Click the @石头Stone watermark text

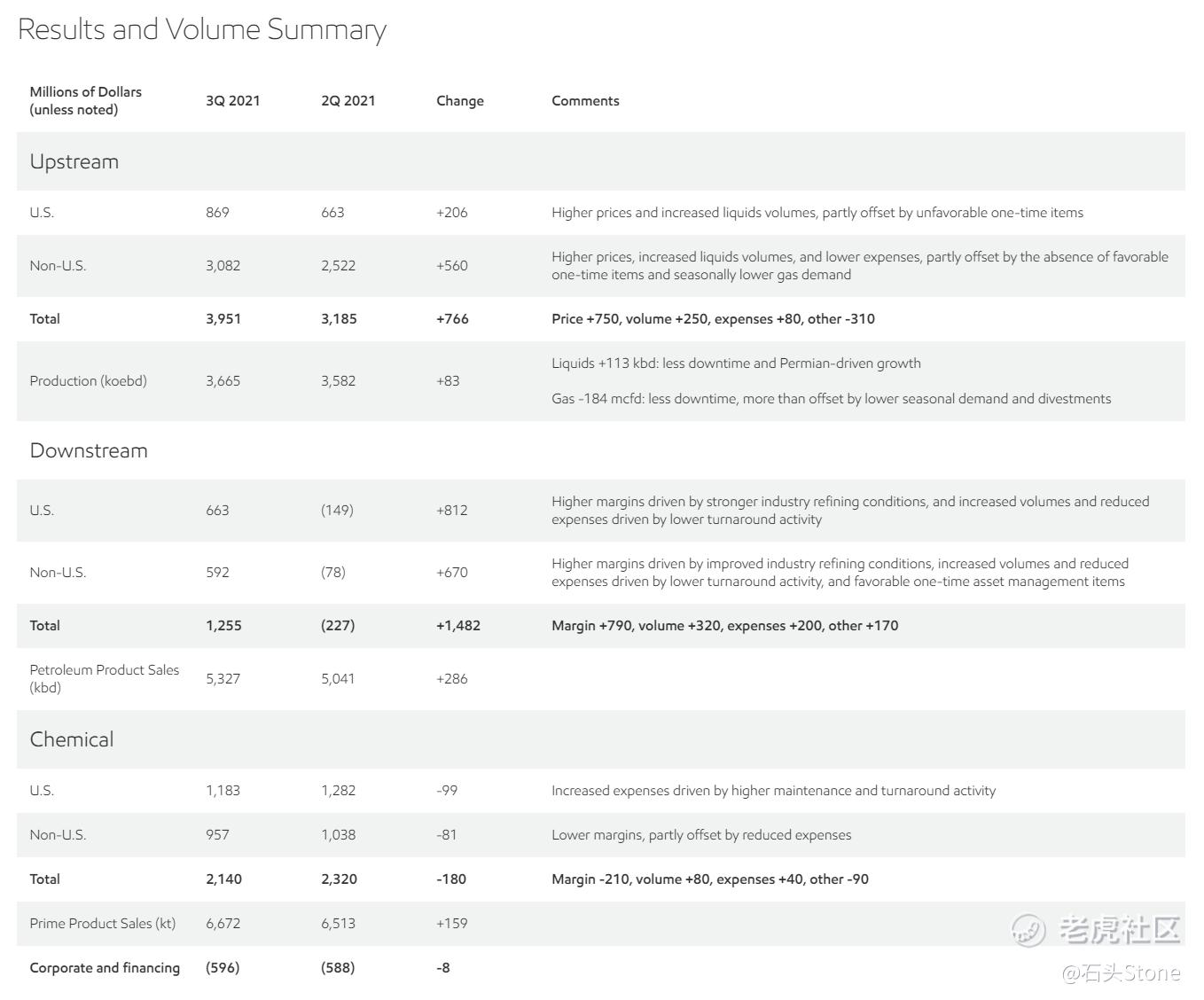(x=1122, y=973)
